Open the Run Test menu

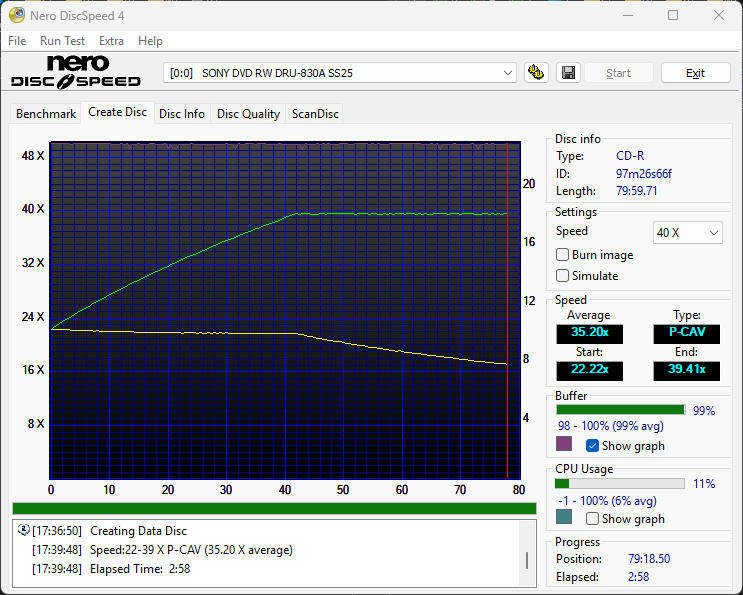tap(62, 41)
